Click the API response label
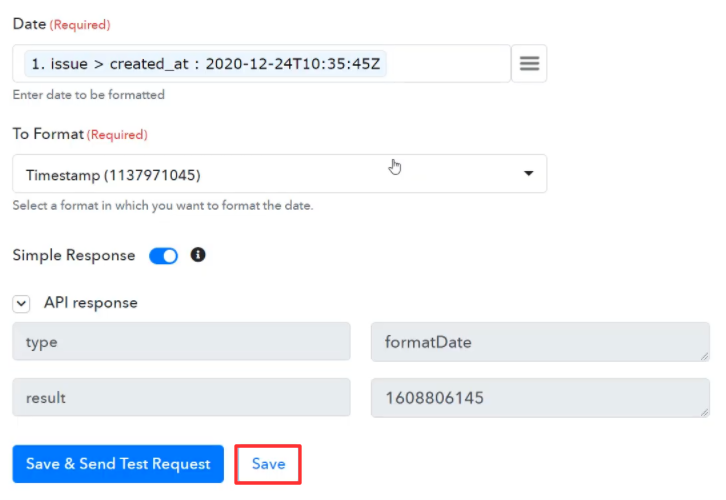Viewport: 726px width, 500px height. click(x=91, y=303)
